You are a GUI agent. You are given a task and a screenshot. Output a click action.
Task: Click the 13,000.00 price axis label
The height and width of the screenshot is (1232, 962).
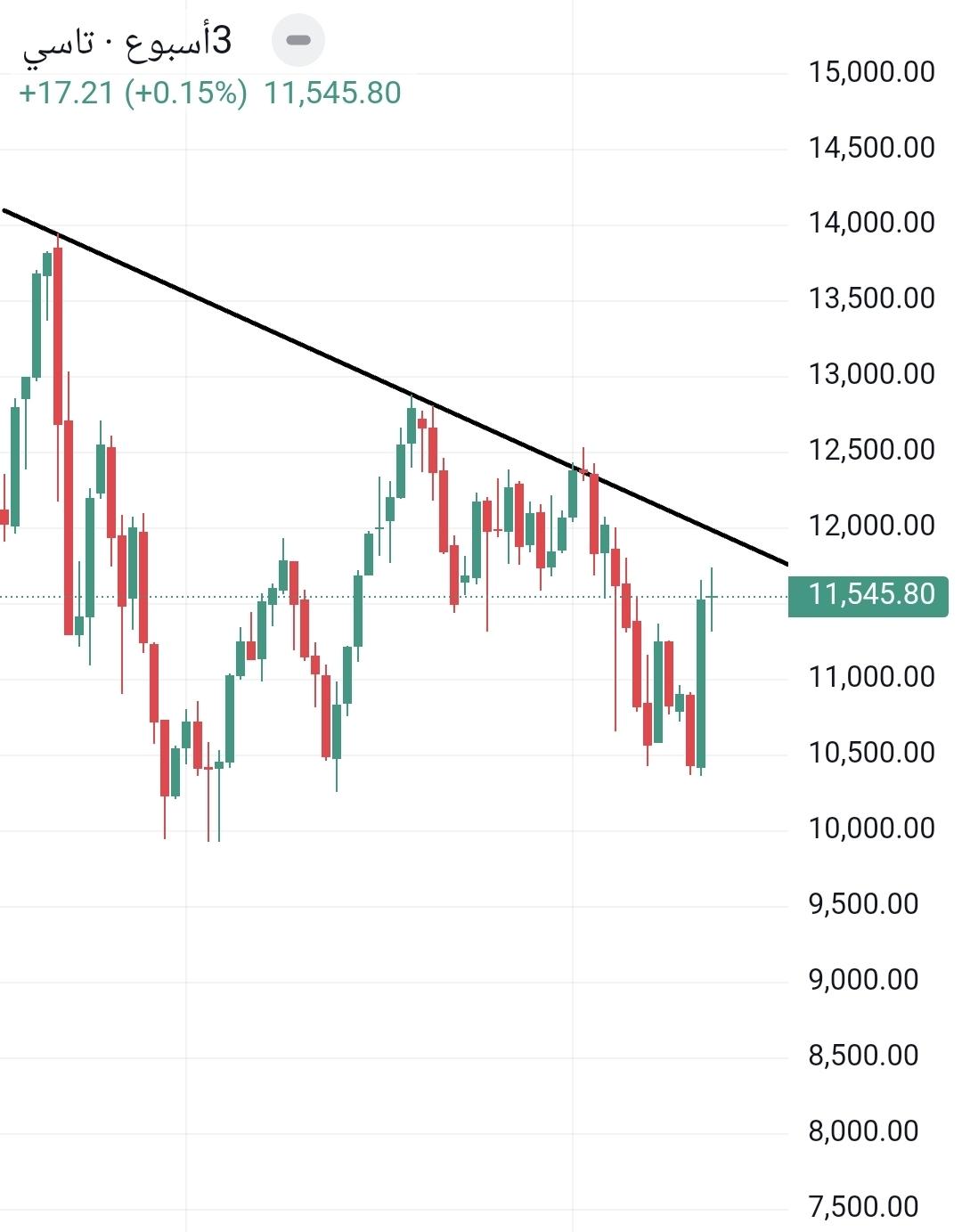(x=871, y=374)
